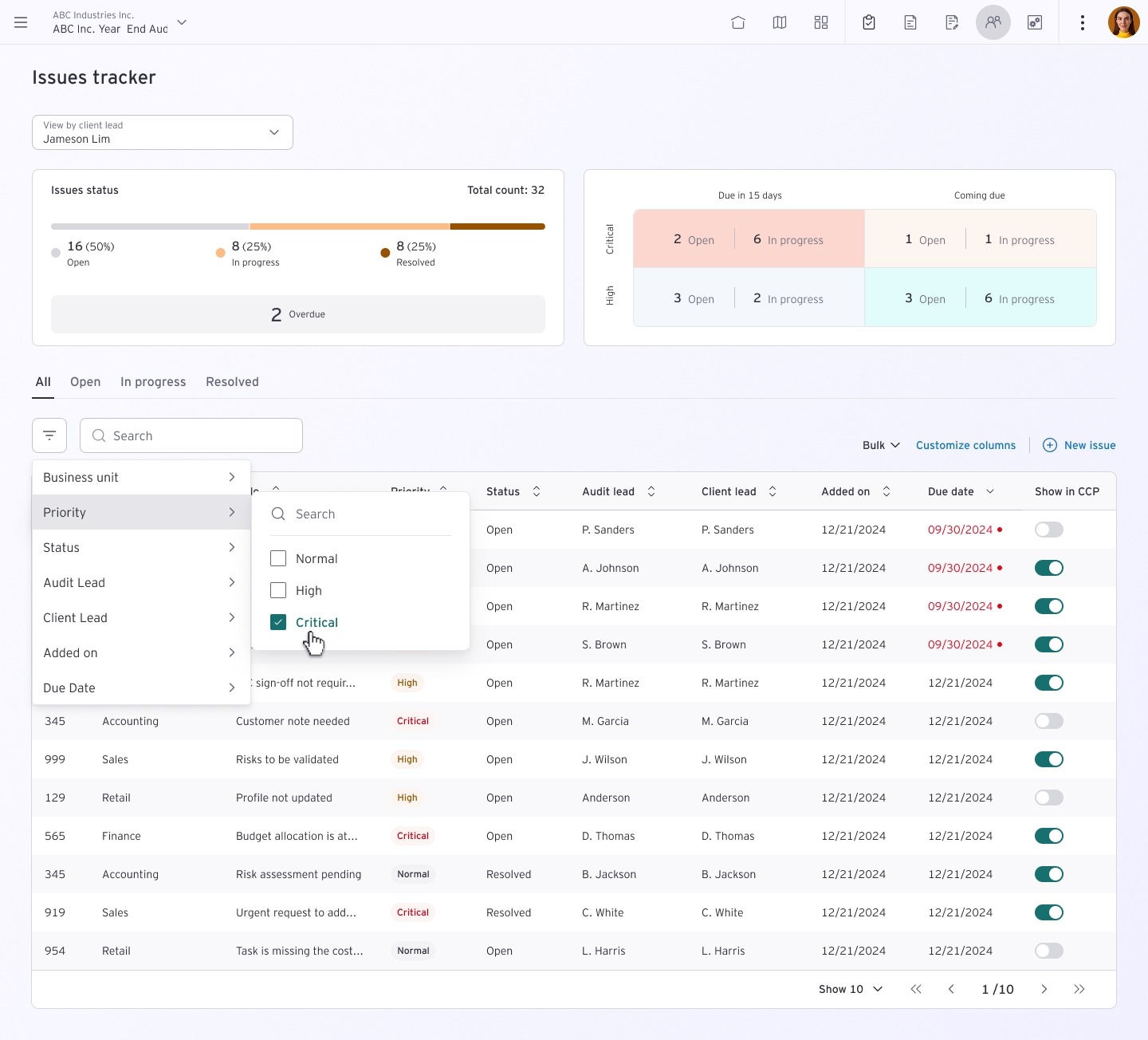The width and height of the screenshot is (1148, 1040).
Task: Open the three-dot overflow menu
Action: coord(1083,22)
